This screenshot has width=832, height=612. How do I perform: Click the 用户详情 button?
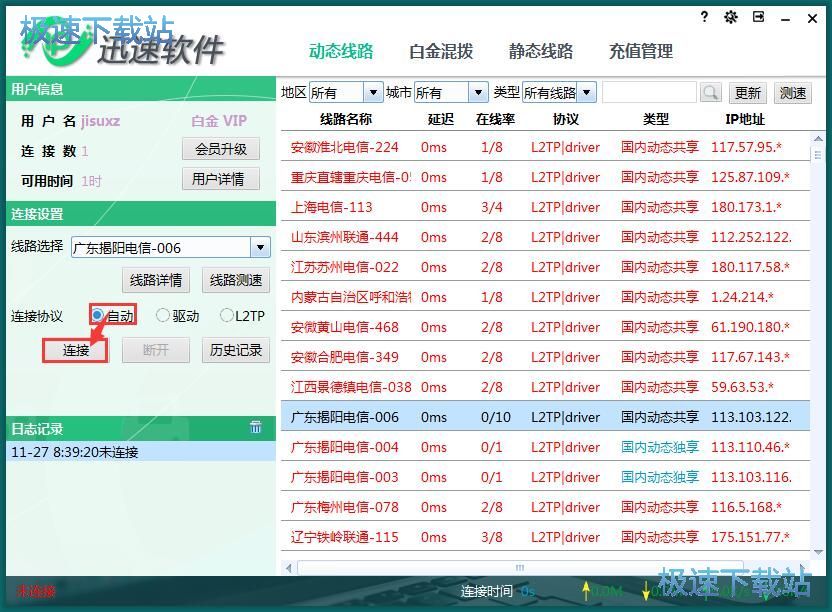(x=221, y=179)
